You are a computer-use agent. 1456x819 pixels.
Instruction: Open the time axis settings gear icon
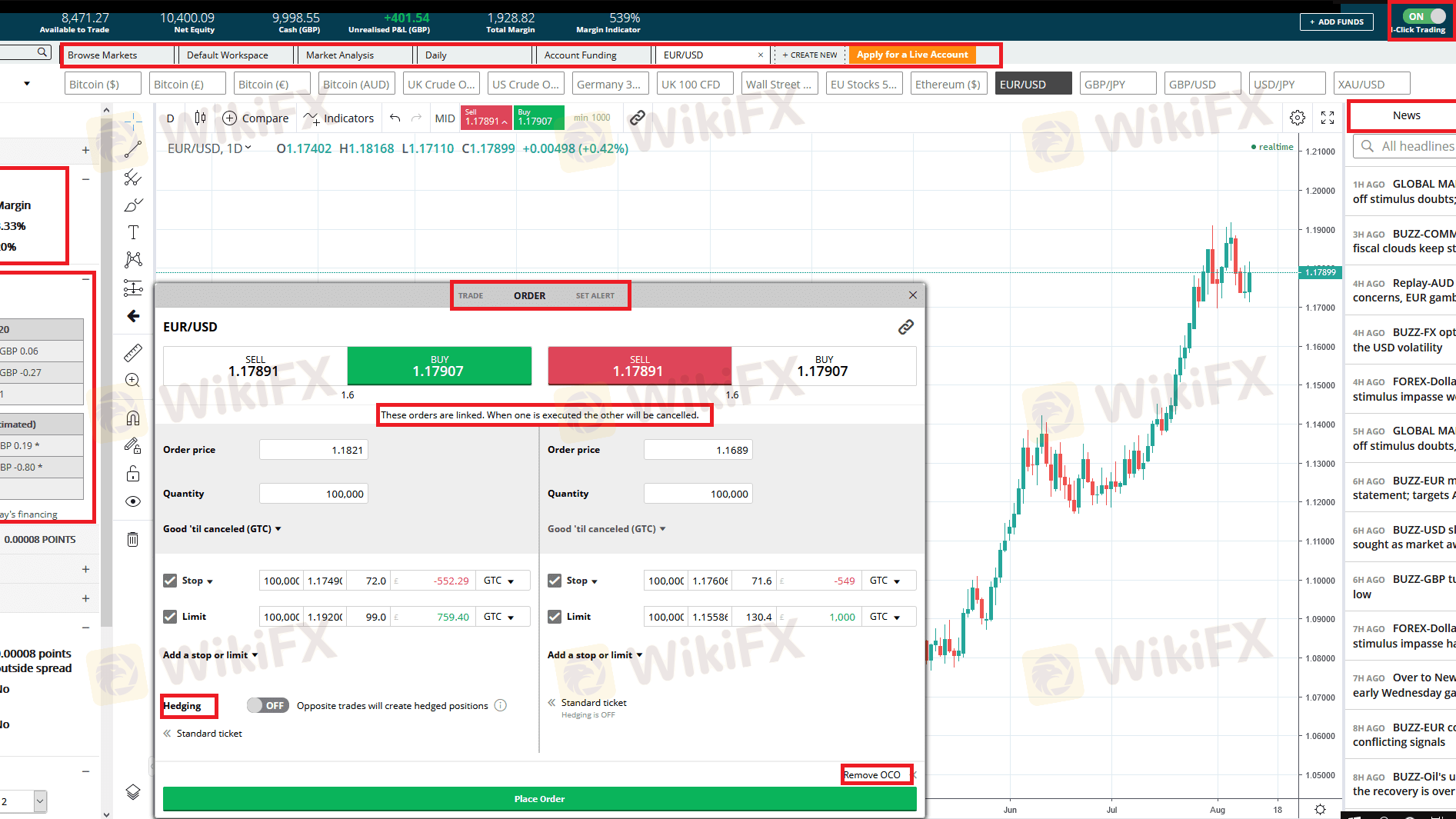[x=1320, y=809]
